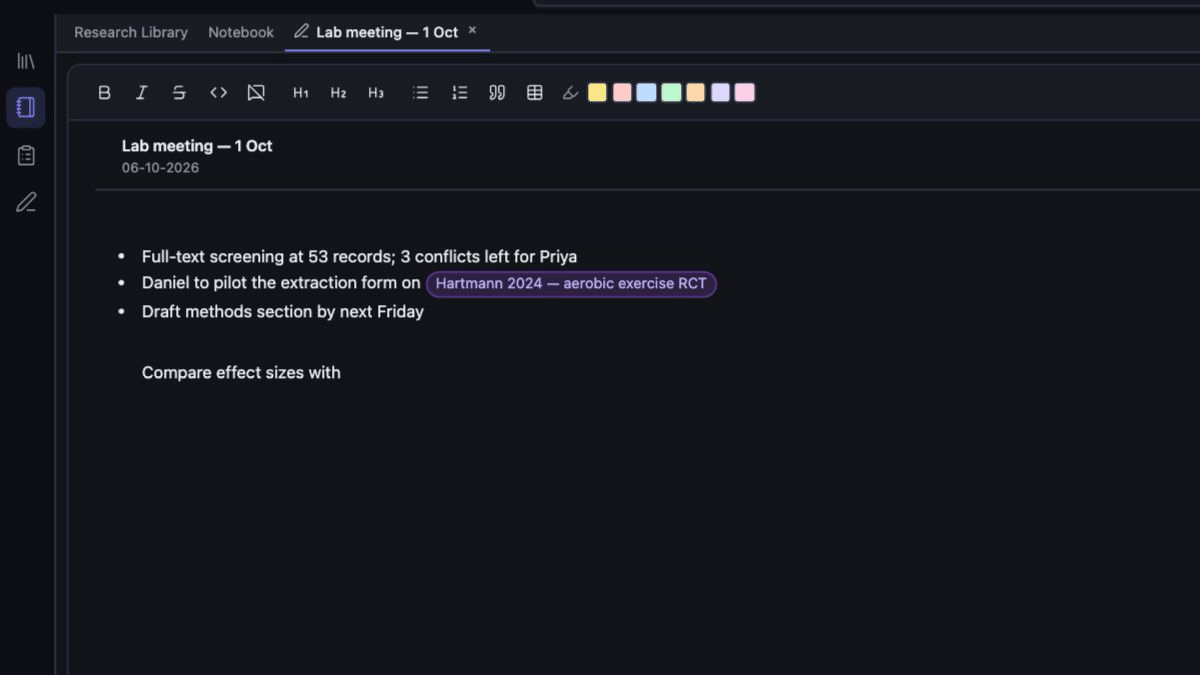Screen dimensions: 1200x675
Task: Place cursor after 'Compare effect sizes with'
Action: coord(342,373)
